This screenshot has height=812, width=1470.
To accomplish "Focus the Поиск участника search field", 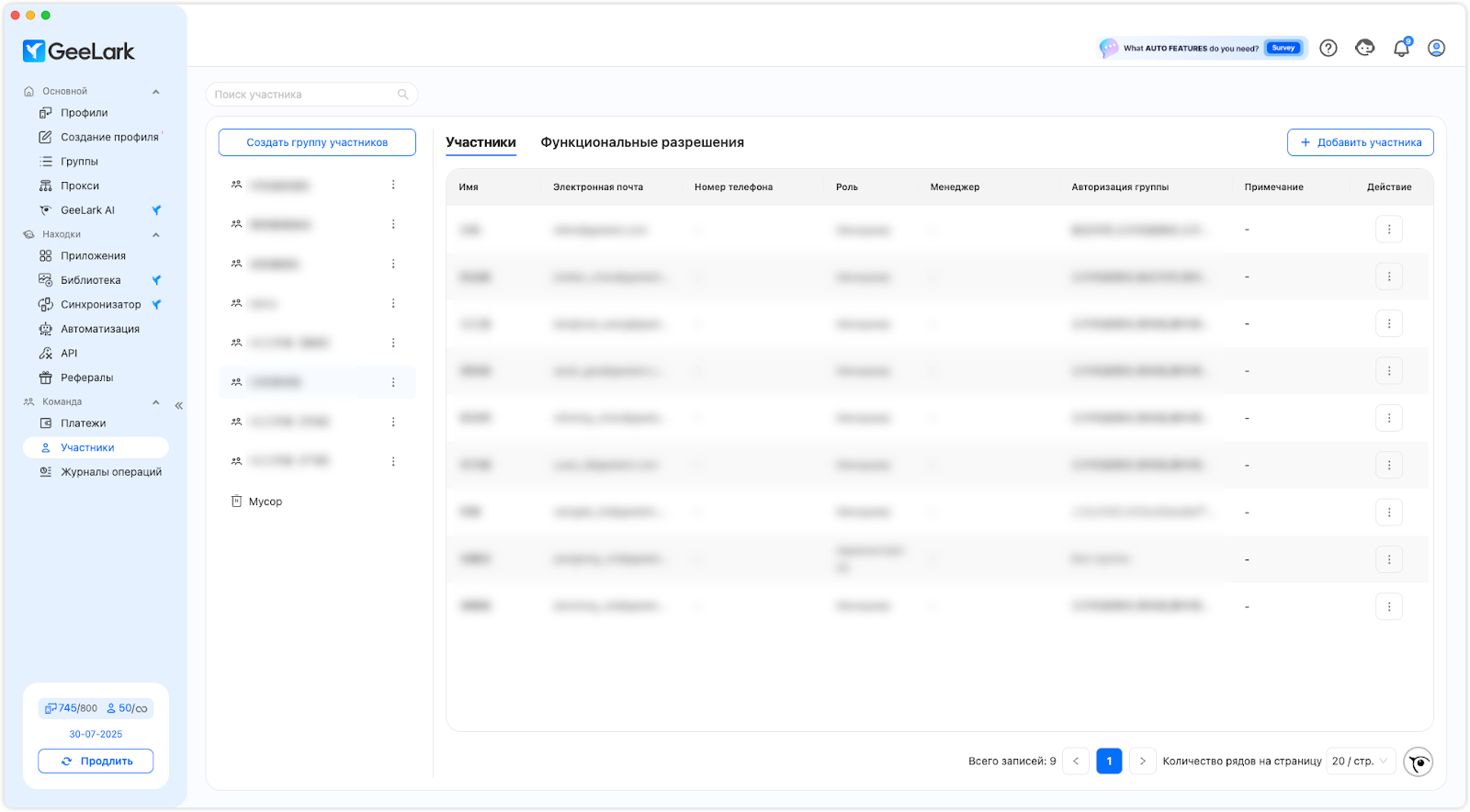I will click(x=311, y=95).
